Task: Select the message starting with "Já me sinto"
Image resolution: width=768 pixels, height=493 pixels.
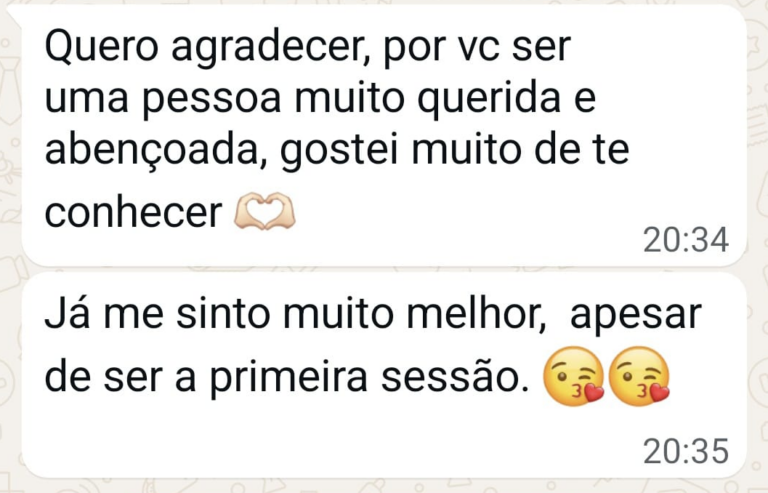Action: coord(384,375)
